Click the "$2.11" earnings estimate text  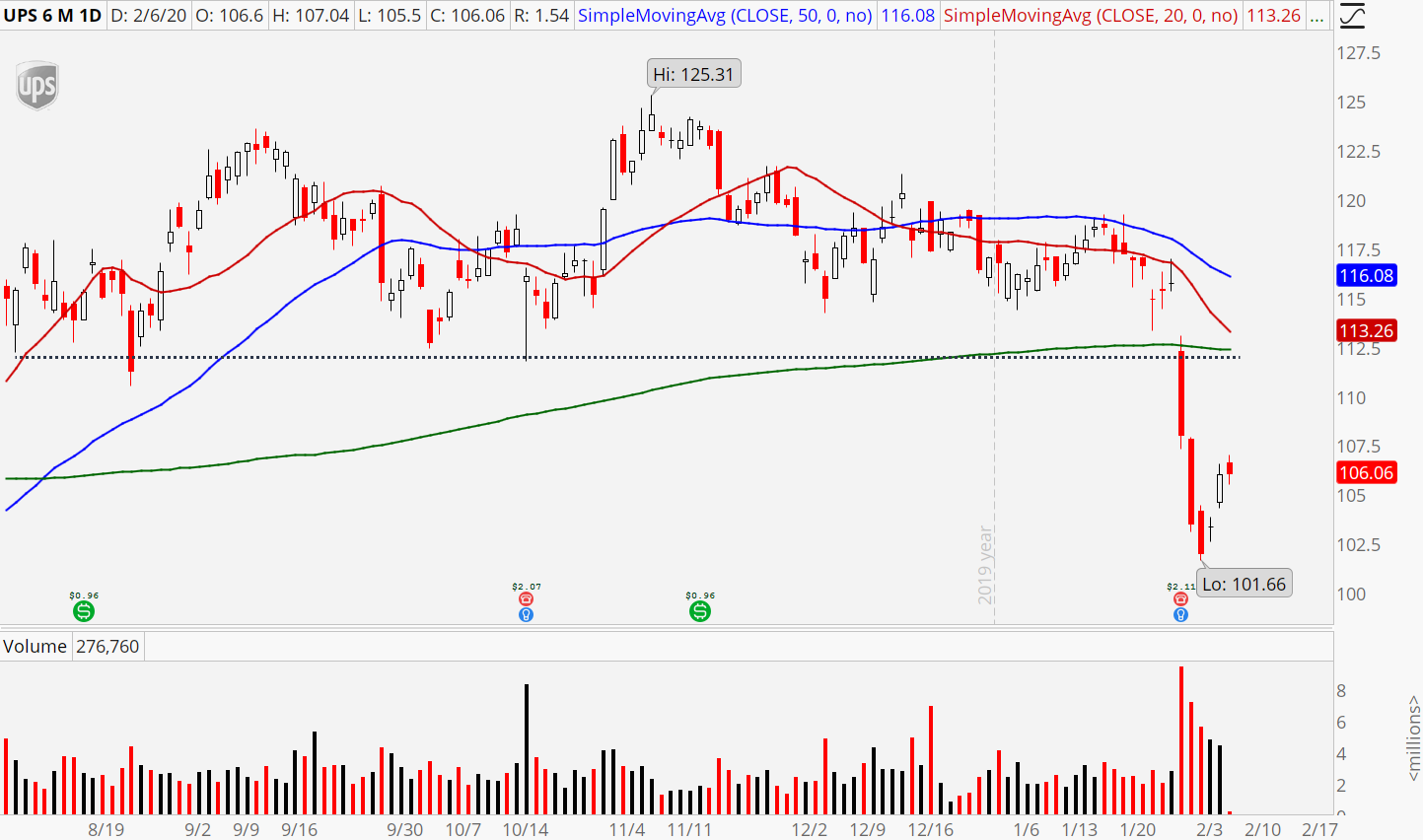coord(1180,587)
